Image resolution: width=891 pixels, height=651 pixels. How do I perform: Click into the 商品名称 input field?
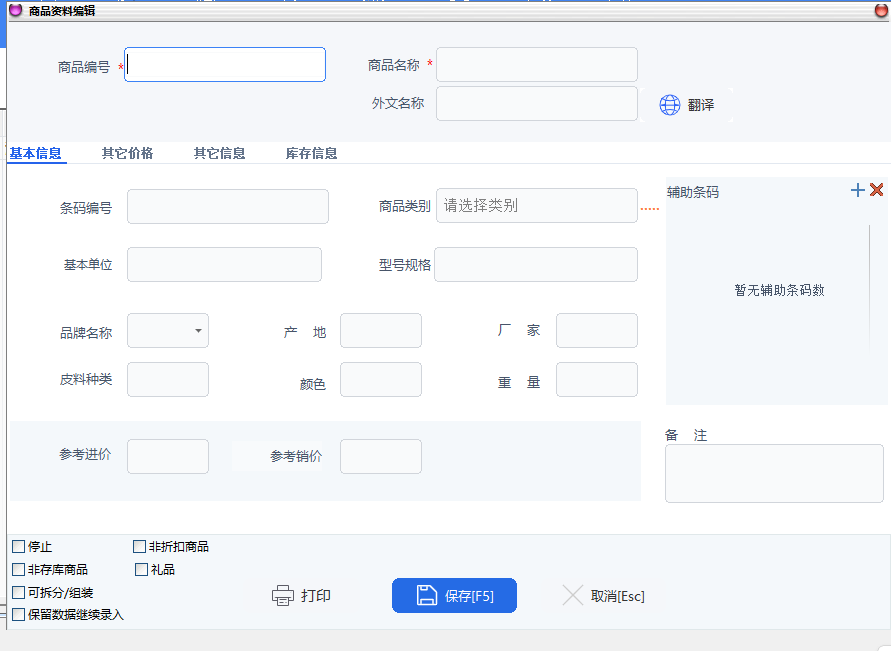click(x=536, y=65)
